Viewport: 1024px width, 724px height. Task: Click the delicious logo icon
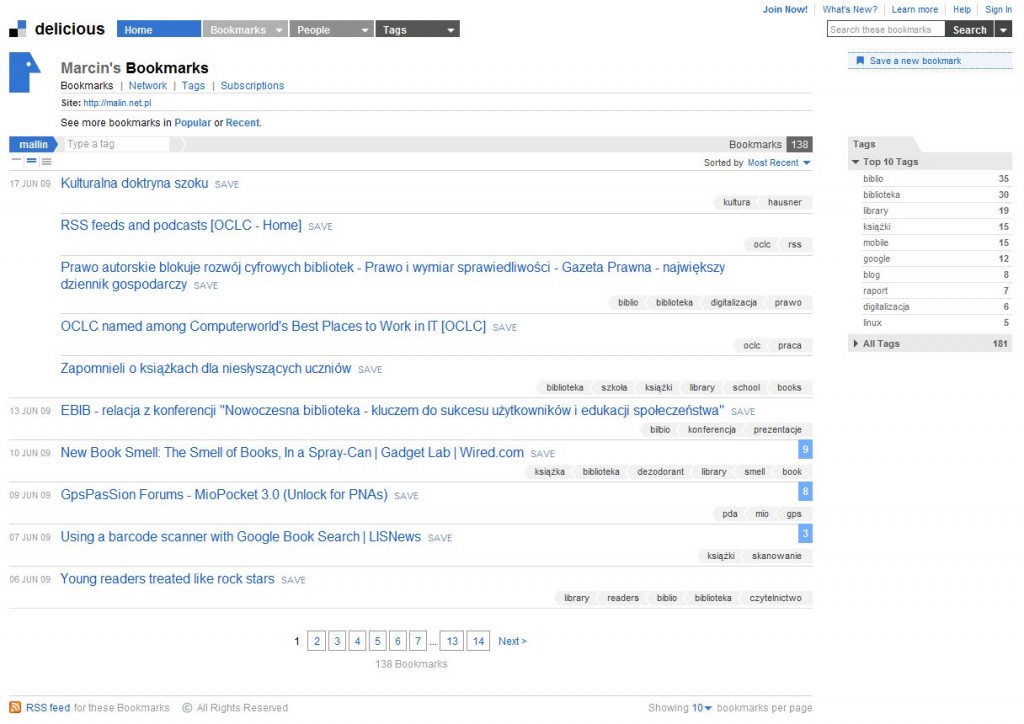18,29
